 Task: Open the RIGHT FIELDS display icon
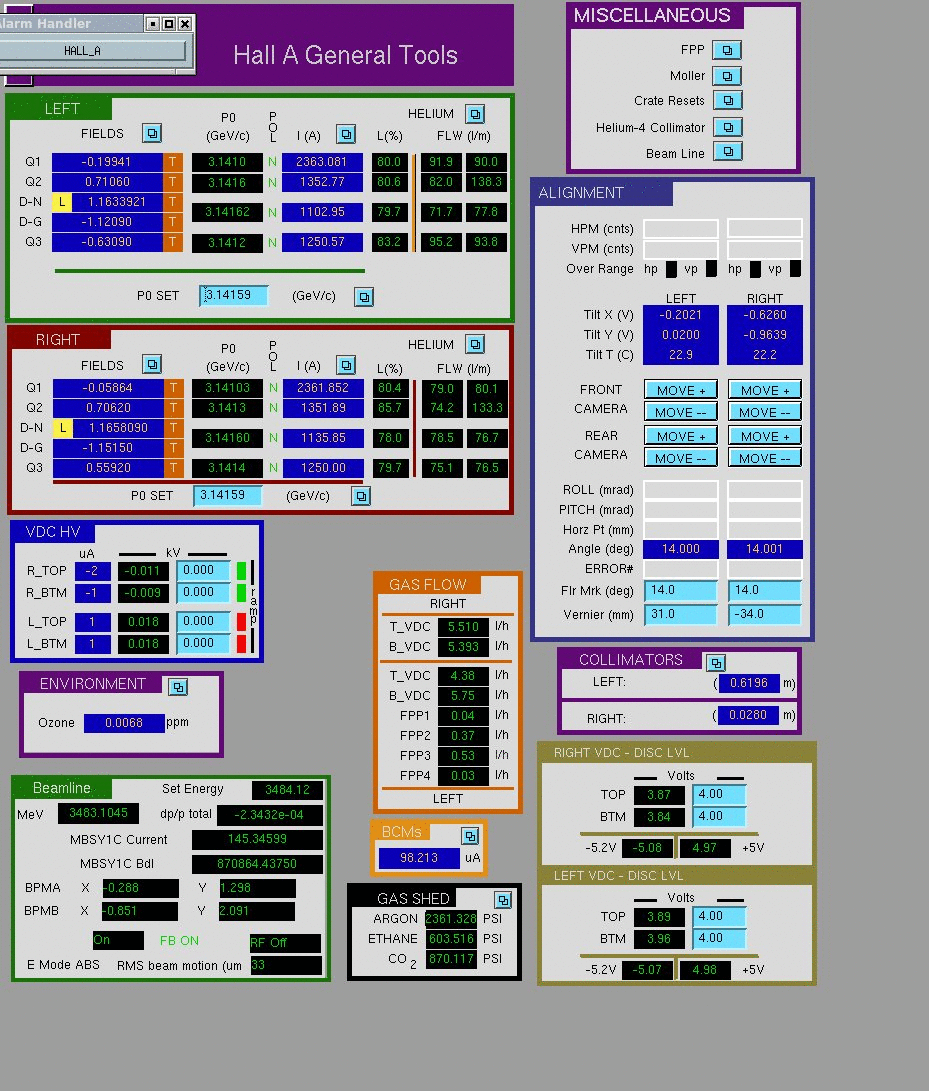[x=152, y=364]
